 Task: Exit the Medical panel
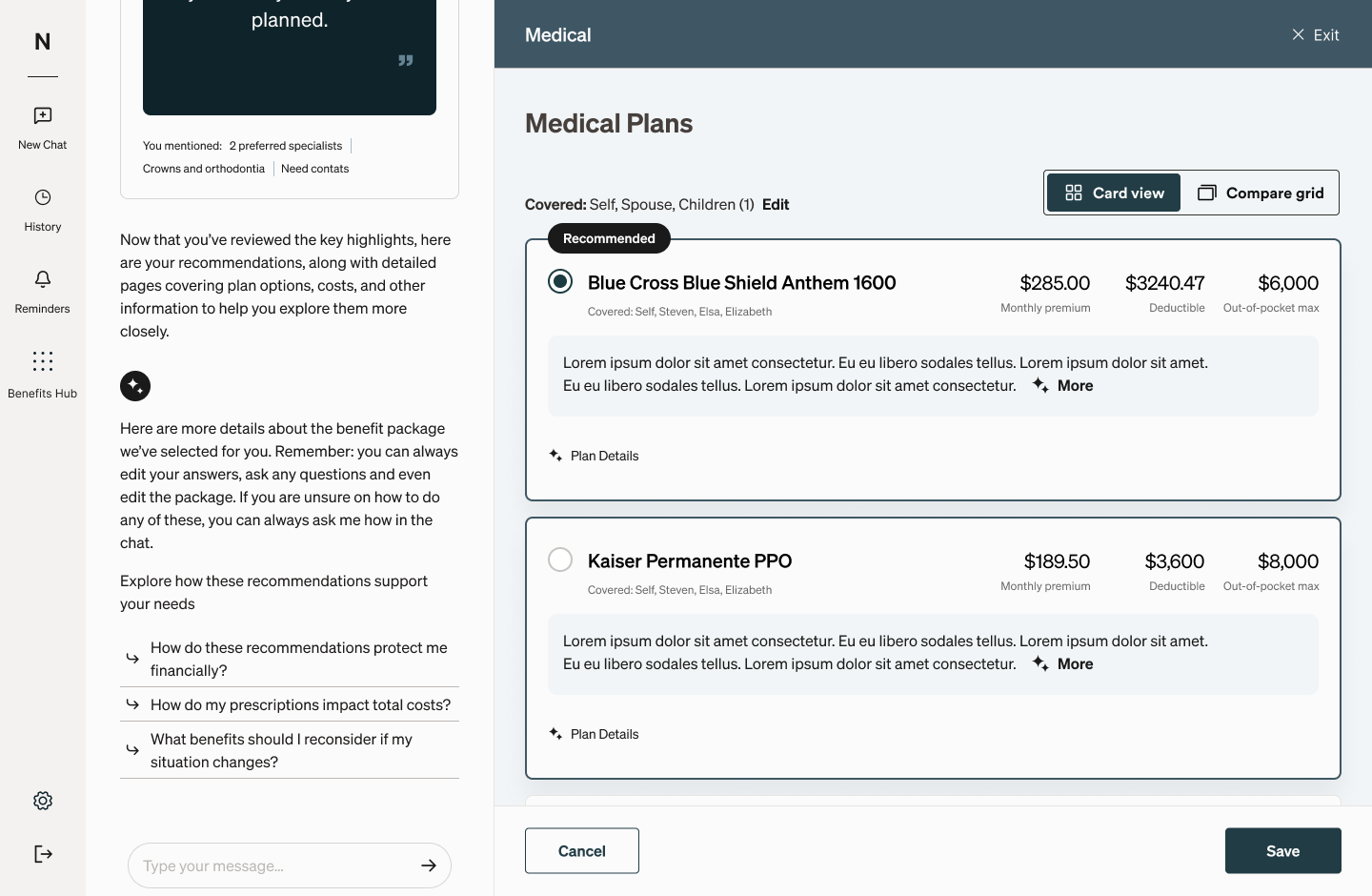(x=1315, y=35)
